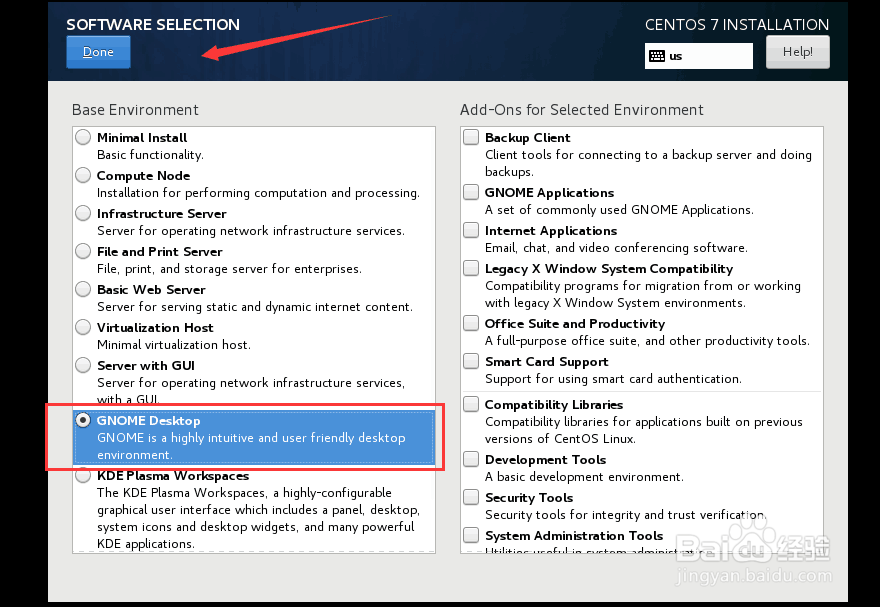Screen dimensions: 880x607
Task: Click the us keyboard layout field
Action: coord(708,56)
